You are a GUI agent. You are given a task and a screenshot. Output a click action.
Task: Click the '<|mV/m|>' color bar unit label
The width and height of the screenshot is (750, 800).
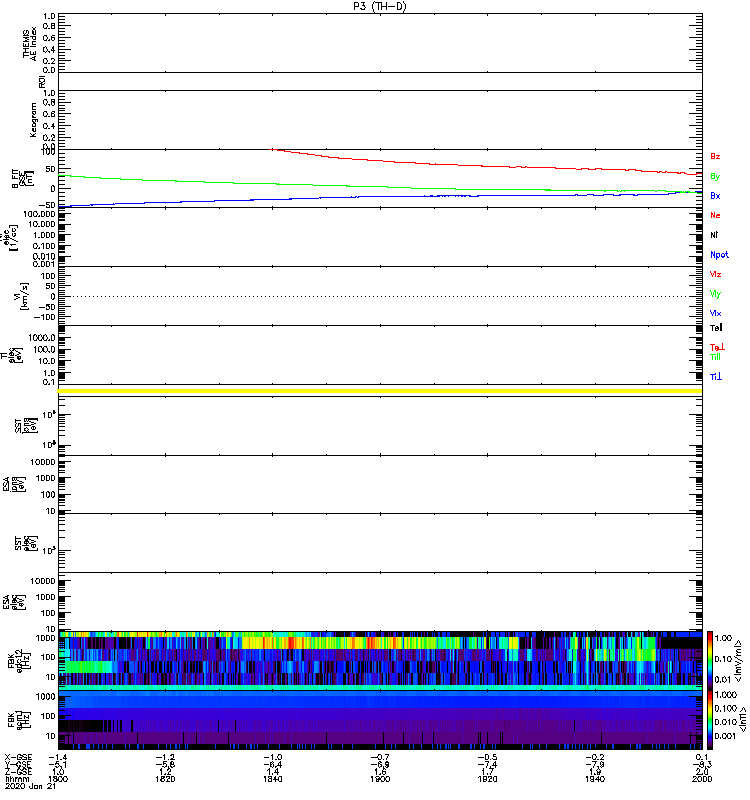pos(738,661)
